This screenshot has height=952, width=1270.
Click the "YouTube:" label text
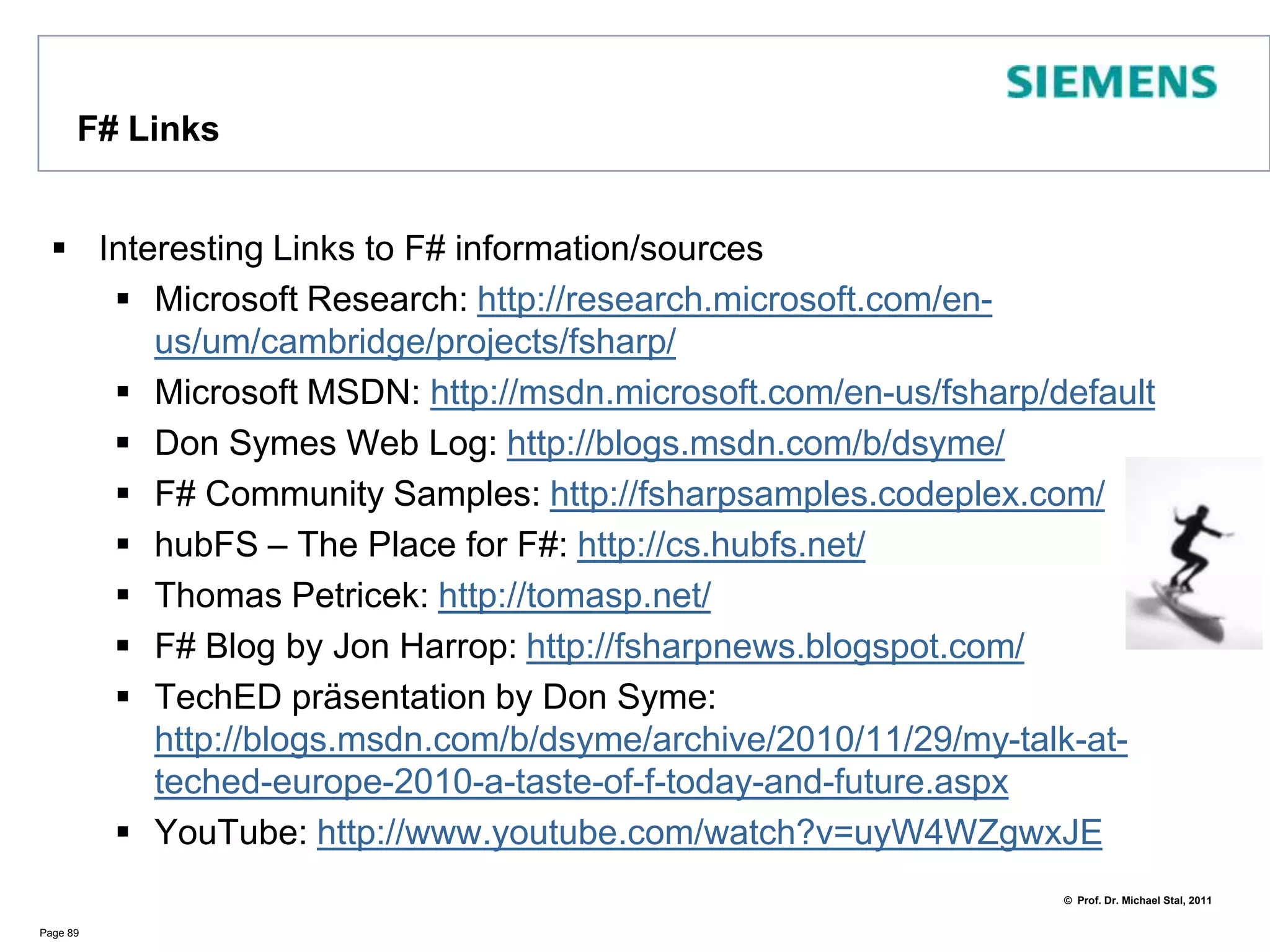pos(231,832)
